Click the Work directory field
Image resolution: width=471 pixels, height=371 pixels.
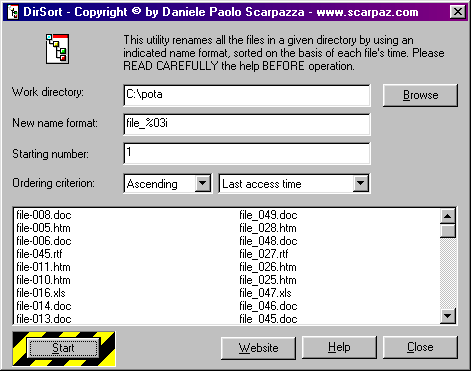(x=247, y=95)
